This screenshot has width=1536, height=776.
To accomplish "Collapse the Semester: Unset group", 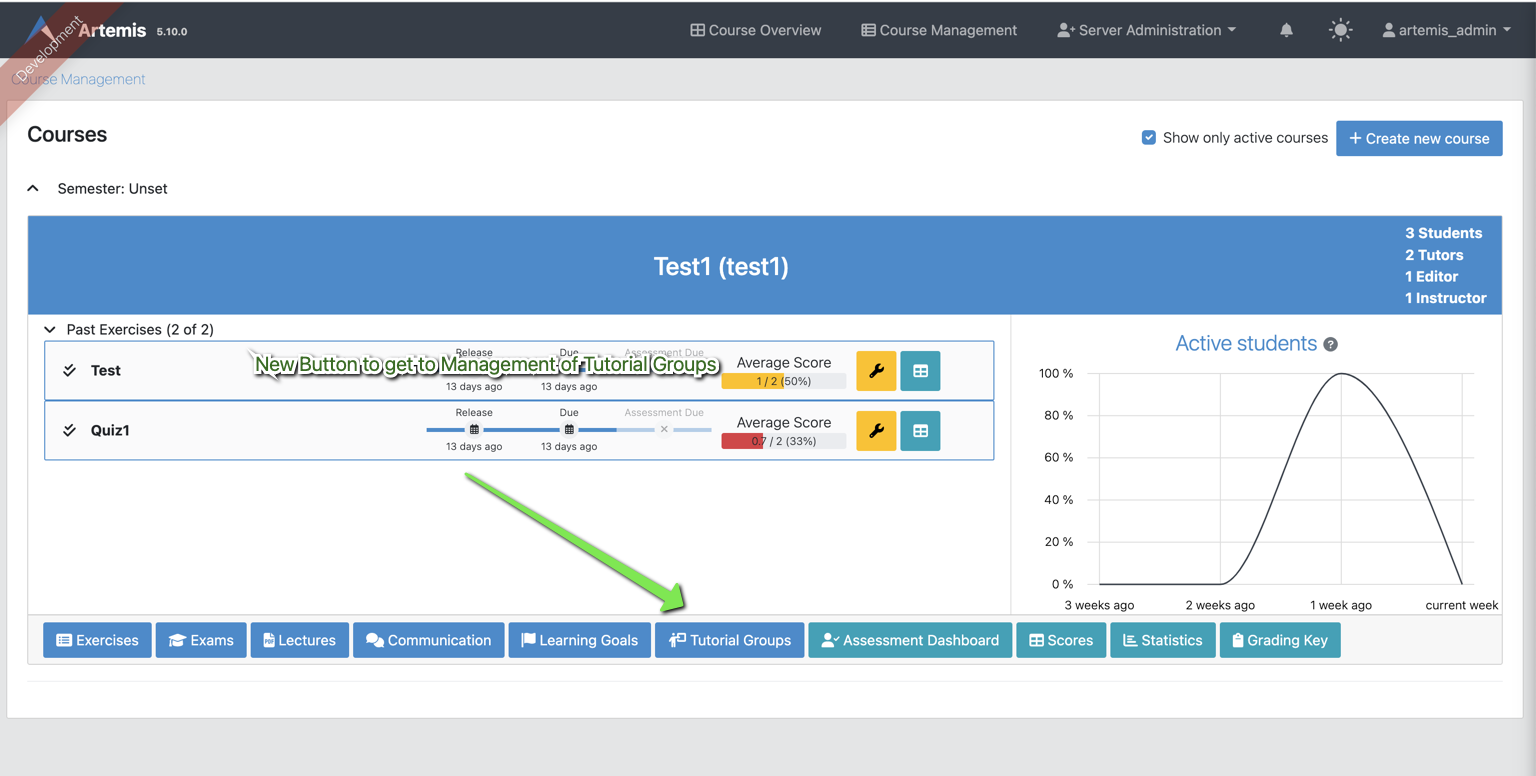I will pyautogui.click(x=32, y=188).
